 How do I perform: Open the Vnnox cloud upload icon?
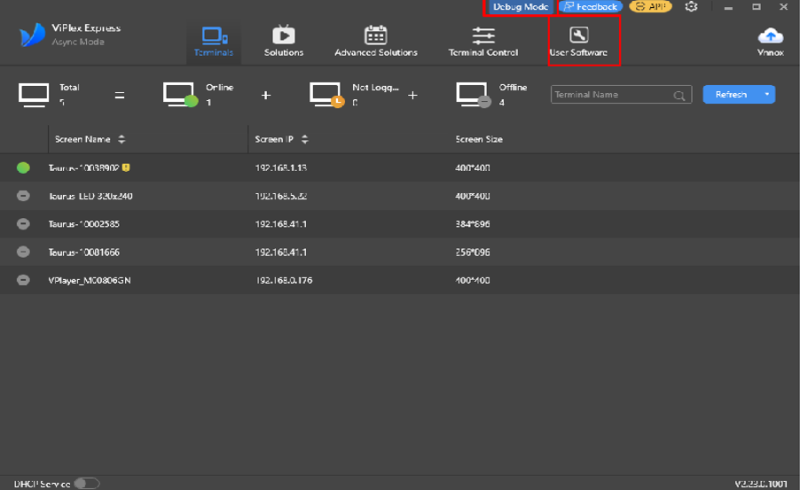770,35
